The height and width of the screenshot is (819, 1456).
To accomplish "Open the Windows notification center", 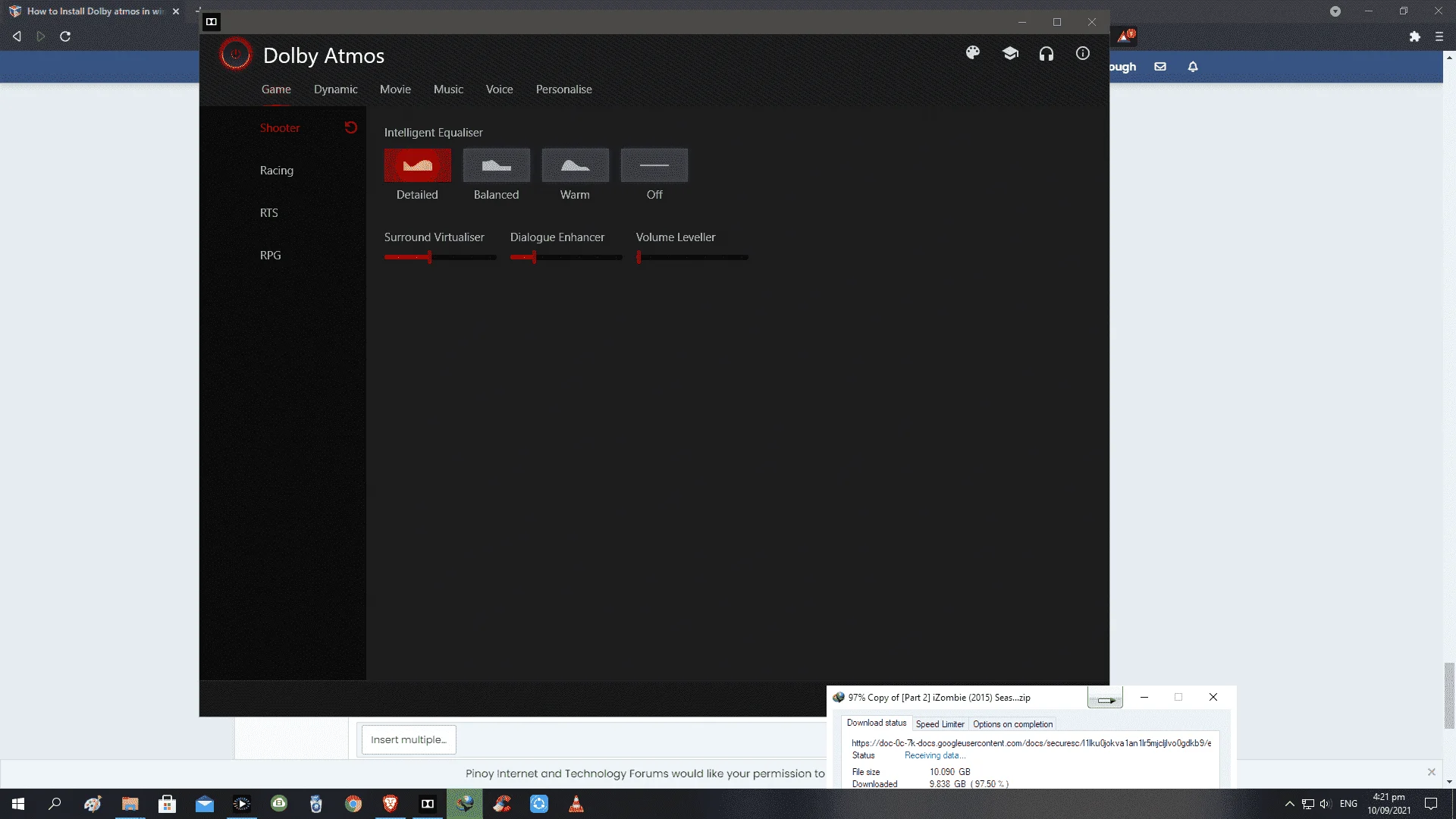I will (x=1431, y=804).
